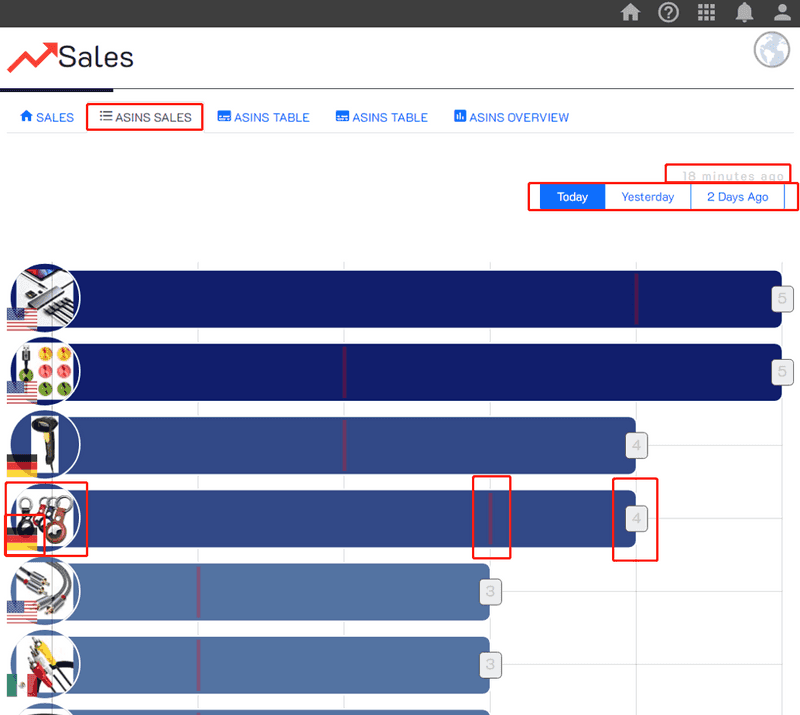Click the globe marketplace icon
800x715 pixels.
pos(771,50)
